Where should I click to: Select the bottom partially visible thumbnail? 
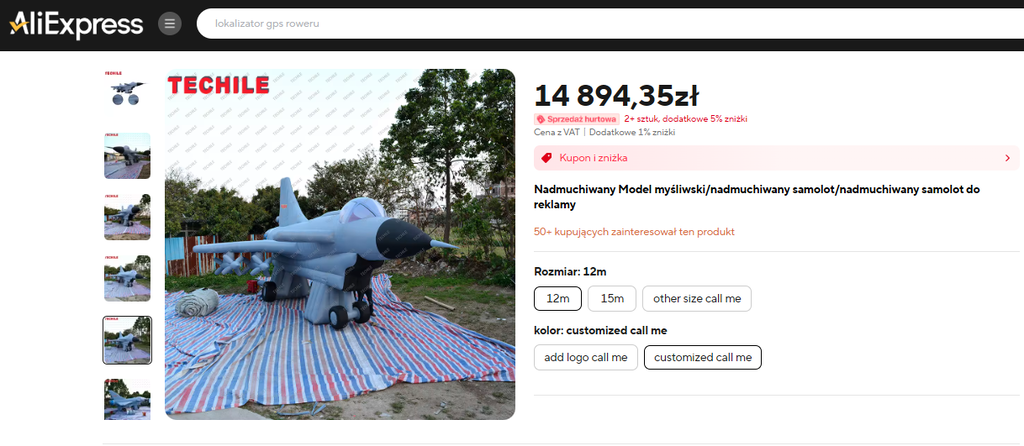[x=127, y=400]
